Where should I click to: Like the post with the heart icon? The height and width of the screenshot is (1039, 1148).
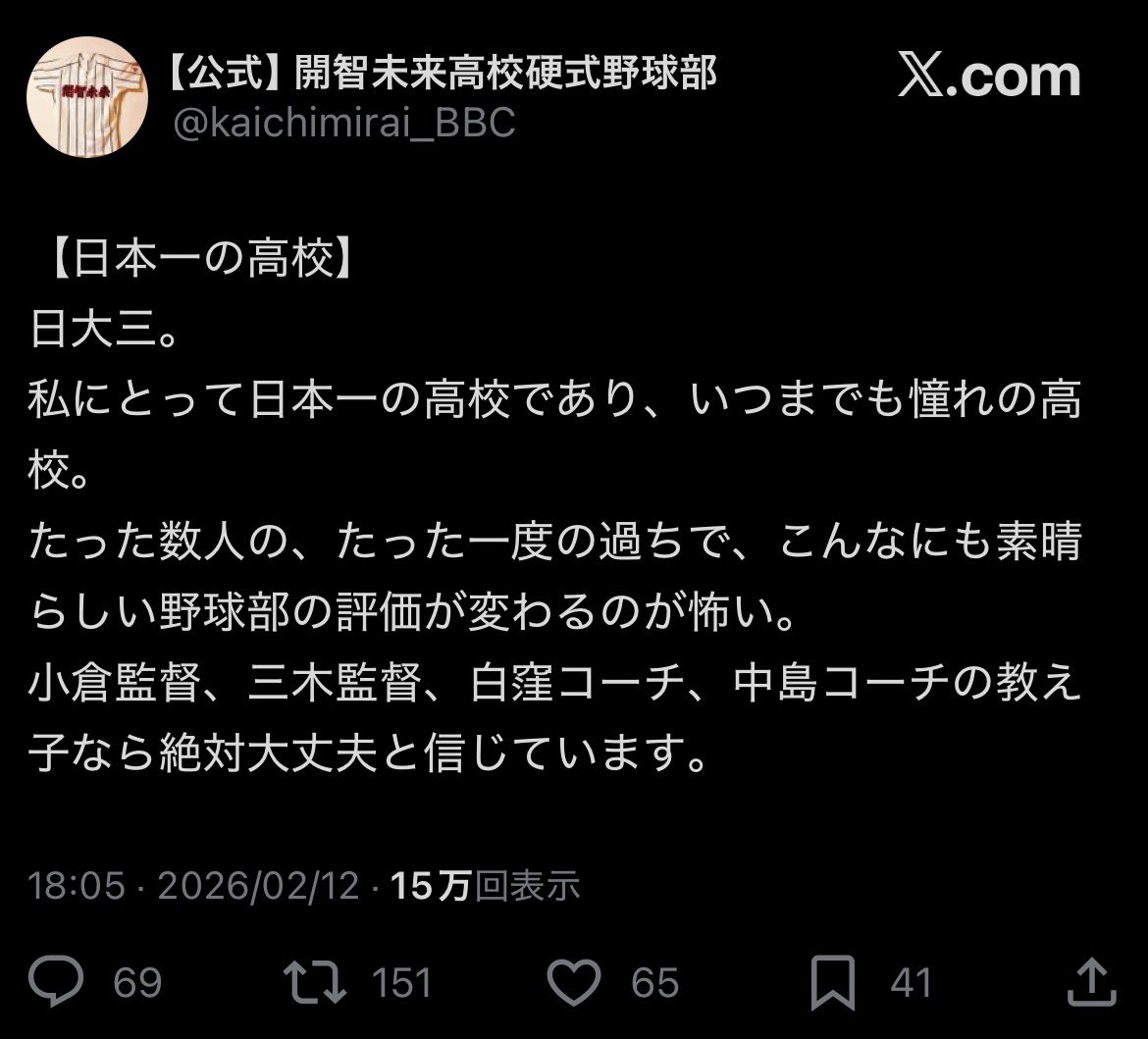[x=574, y=982]
